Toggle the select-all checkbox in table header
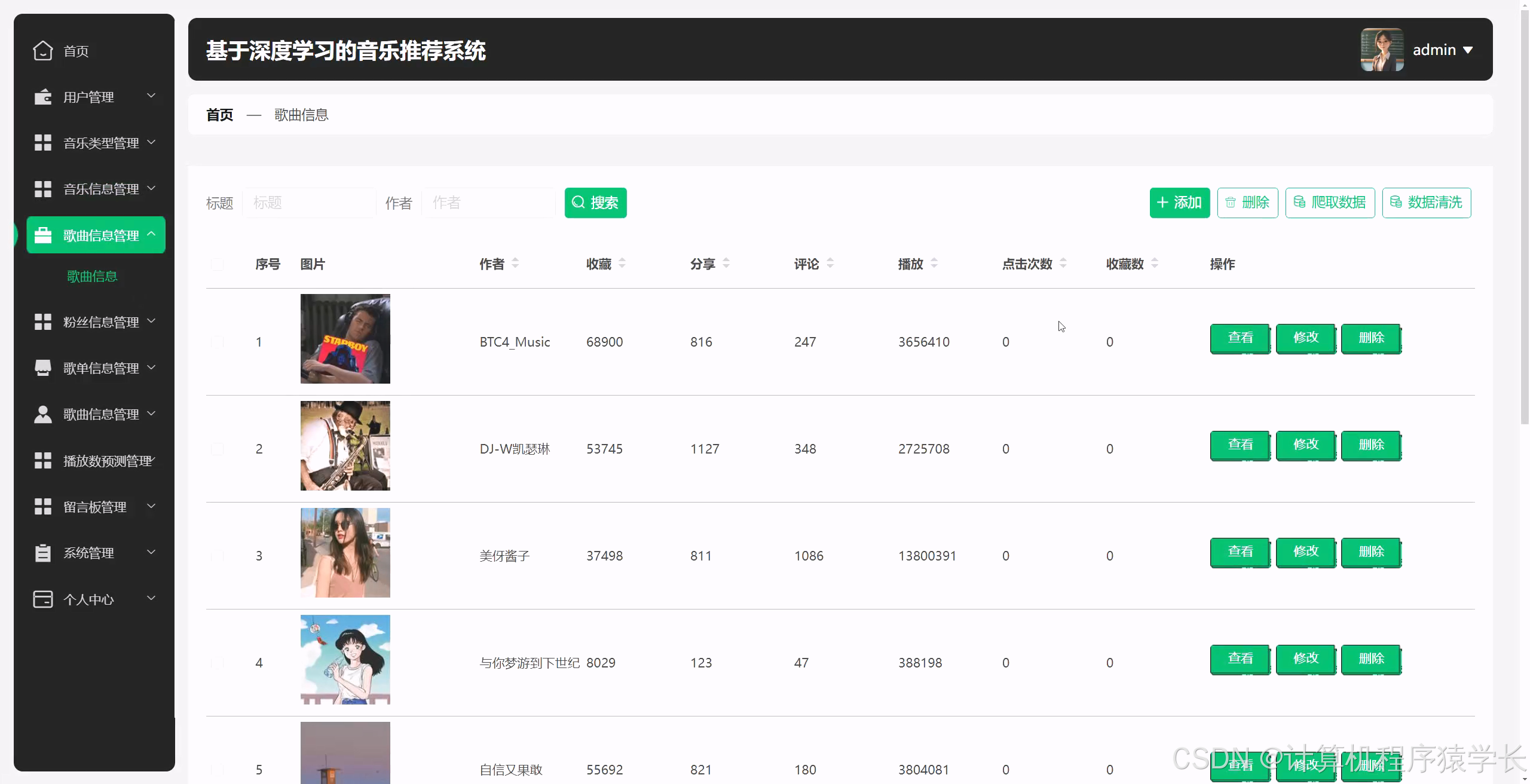Screen dimensions: 1530x784 (217, 264)
